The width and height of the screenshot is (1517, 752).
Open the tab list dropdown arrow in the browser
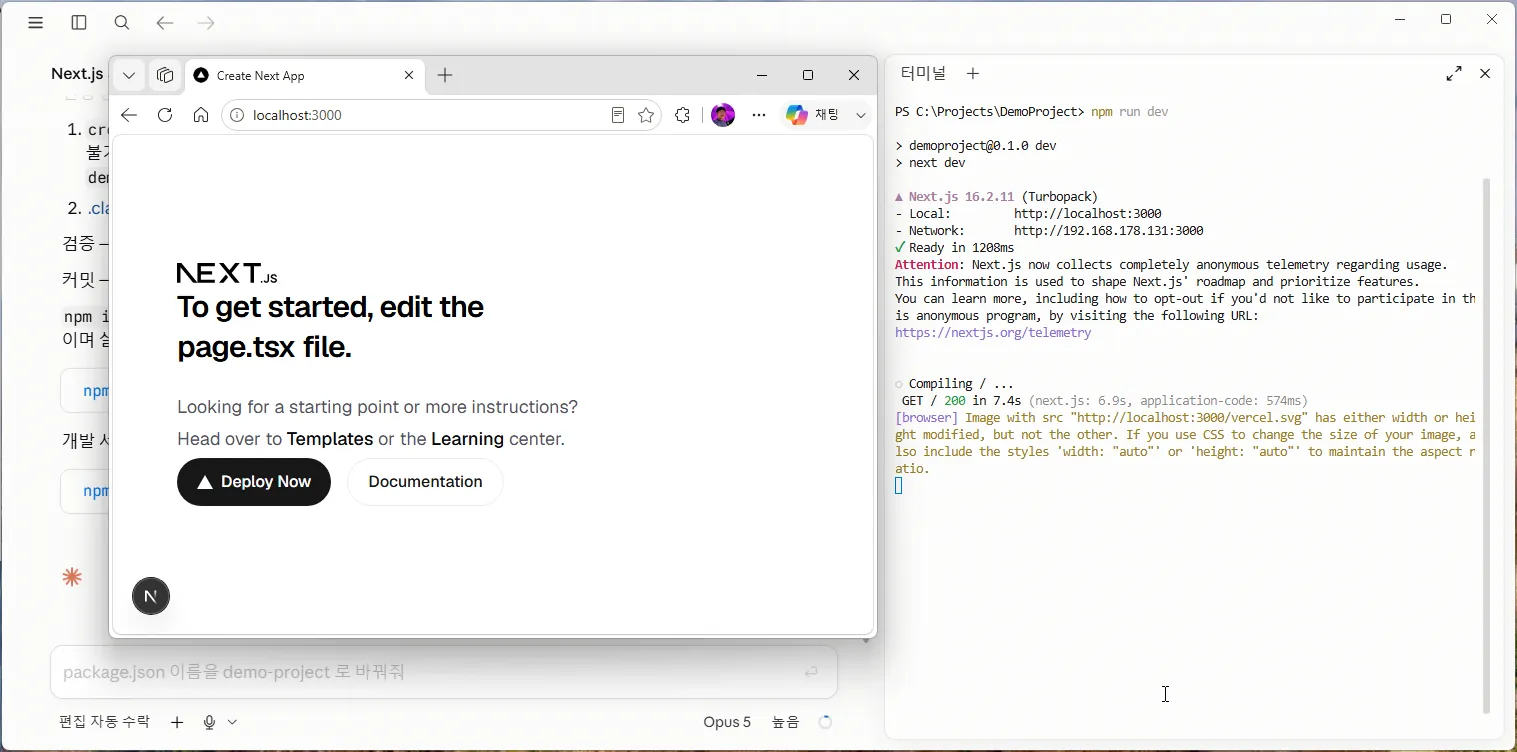tap(129, 75)
